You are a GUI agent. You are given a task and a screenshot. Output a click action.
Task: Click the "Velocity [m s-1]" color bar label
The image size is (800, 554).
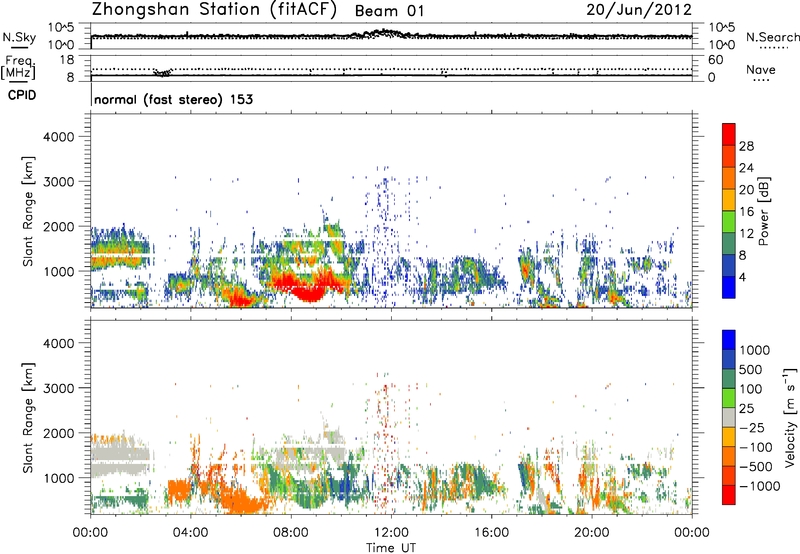pyautogui.click(x=790, y=417)
